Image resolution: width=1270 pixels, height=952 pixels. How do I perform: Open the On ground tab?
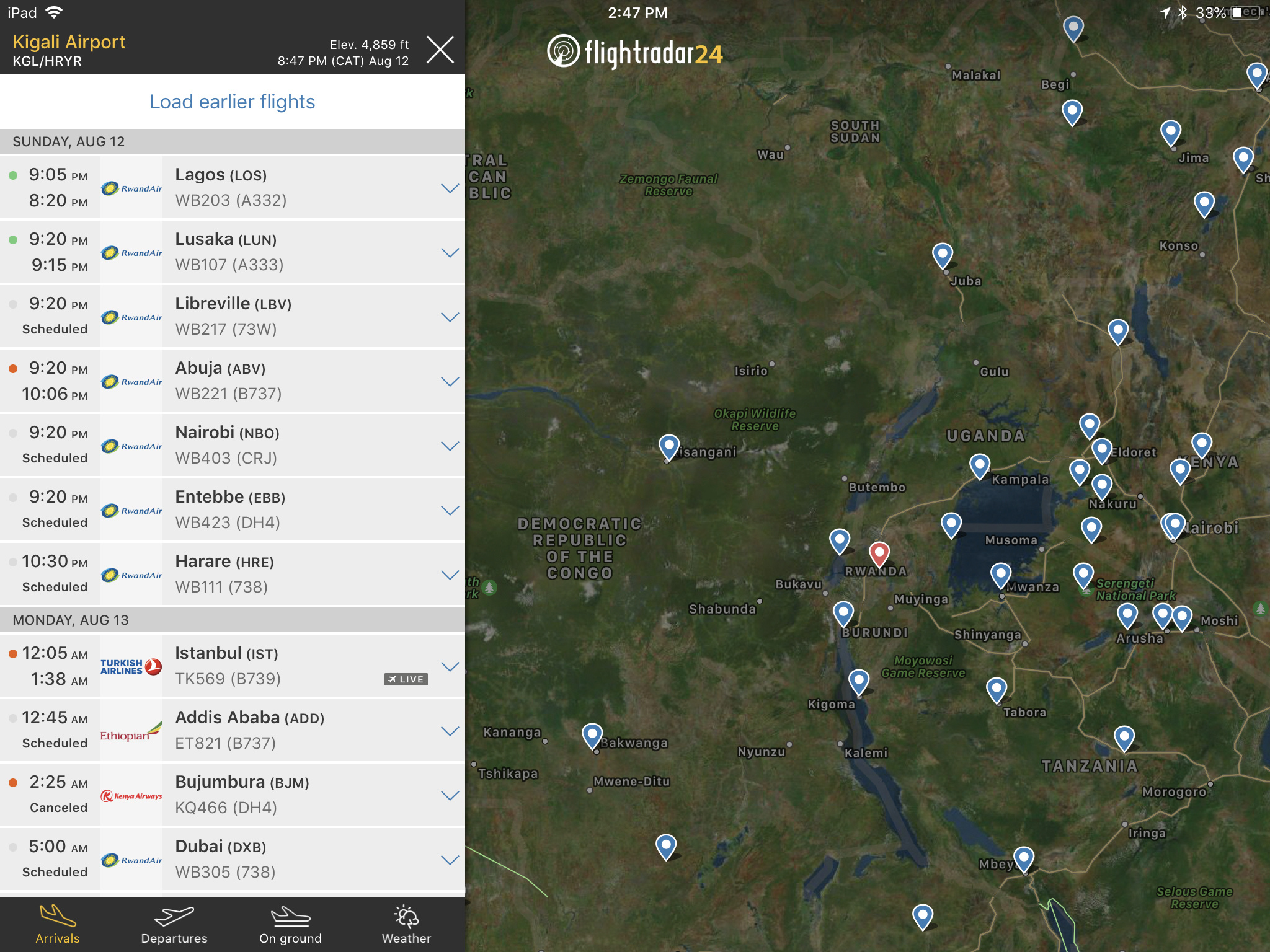(290, 925)
